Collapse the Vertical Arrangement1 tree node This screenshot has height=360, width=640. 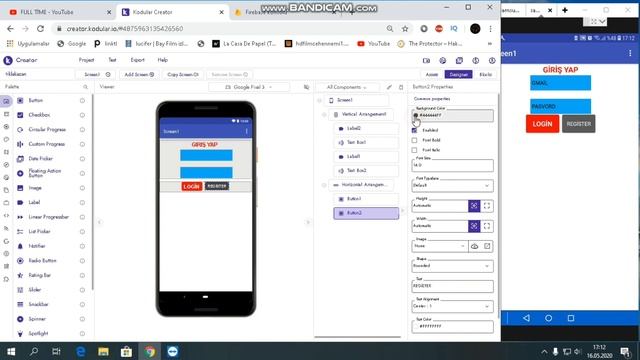pos(324,115)
